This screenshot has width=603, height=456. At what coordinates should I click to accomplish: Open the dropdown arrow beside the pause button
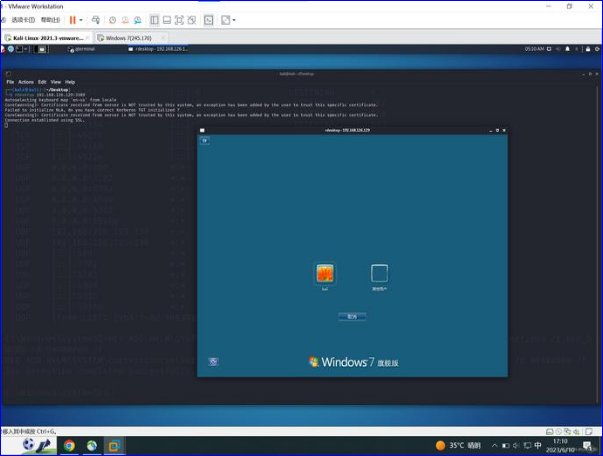[82, 19]
